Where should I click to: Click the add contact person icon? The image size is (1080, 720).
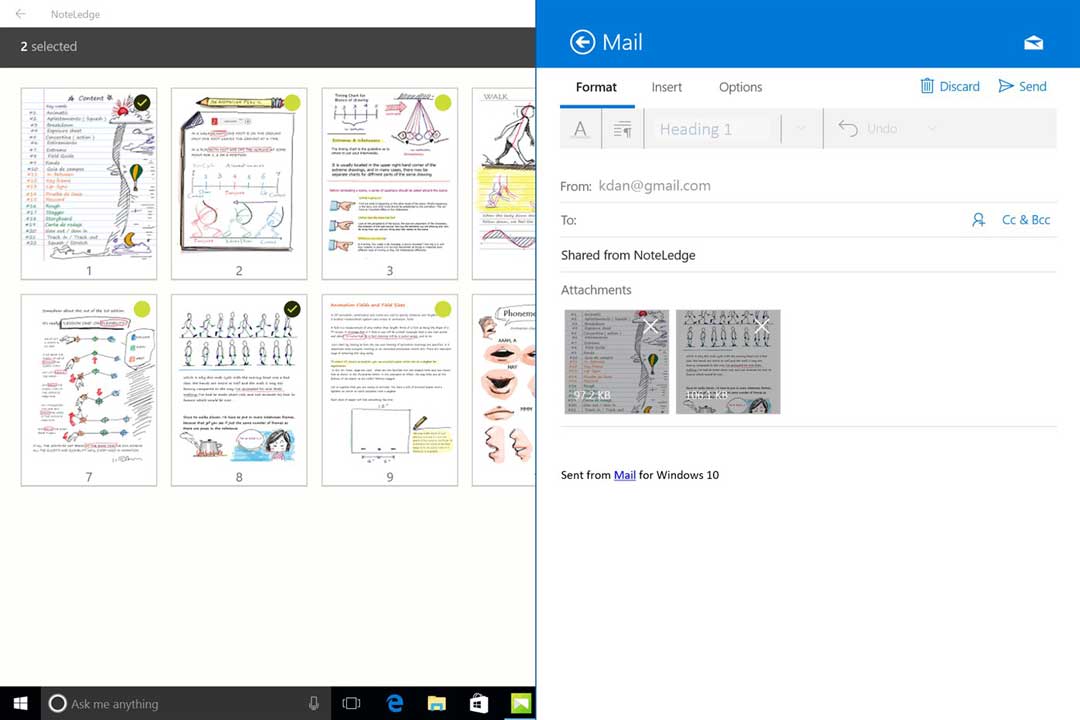[979, 220]
